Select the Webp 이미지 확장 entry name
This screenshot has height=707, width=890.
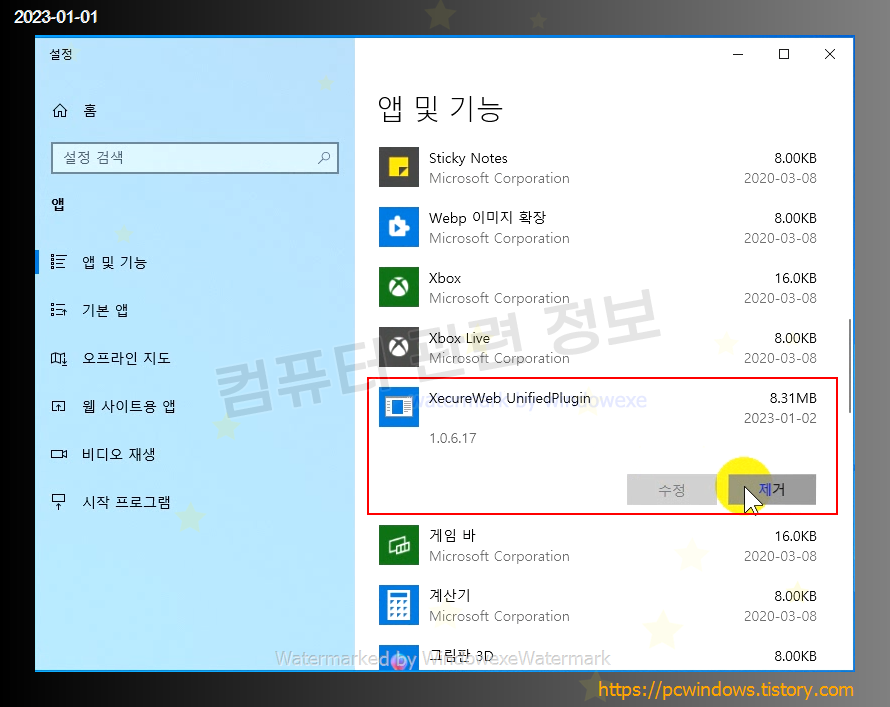pyautogui.click(x=488, y=218)
